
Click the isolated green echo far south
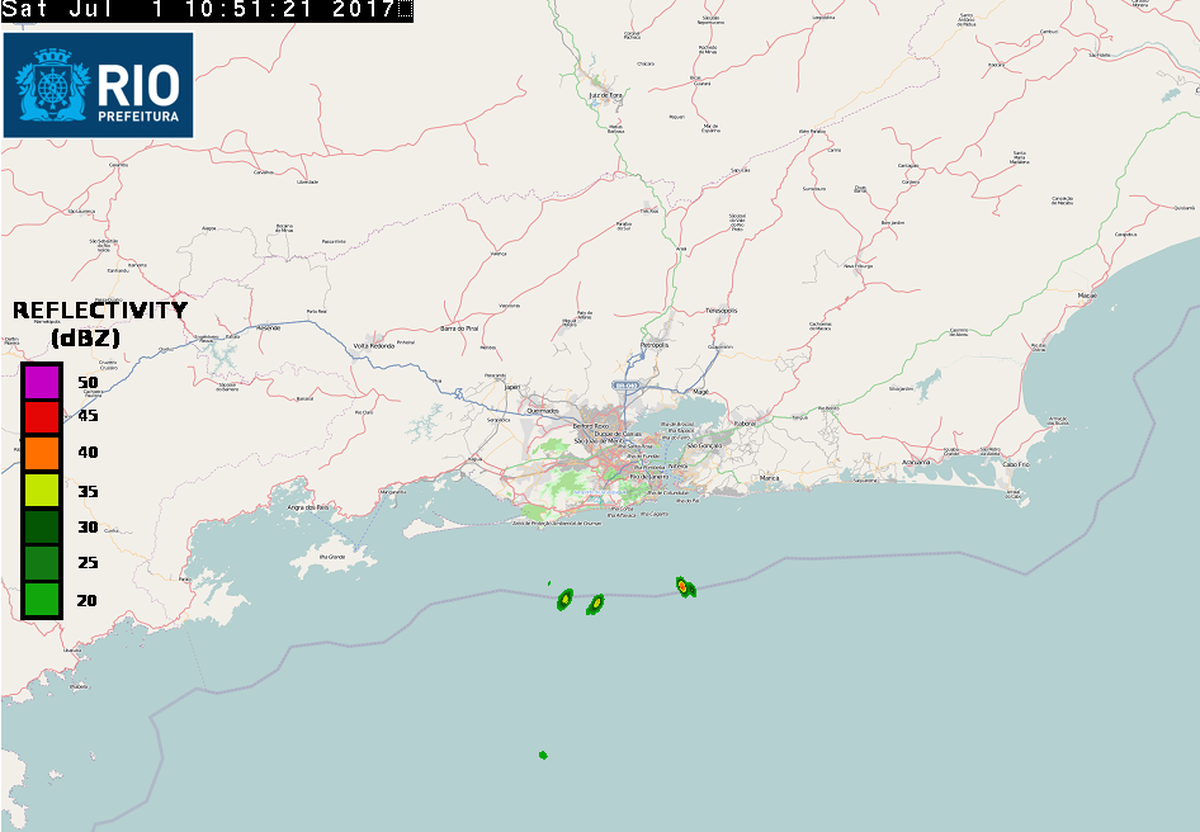(543, 754)
